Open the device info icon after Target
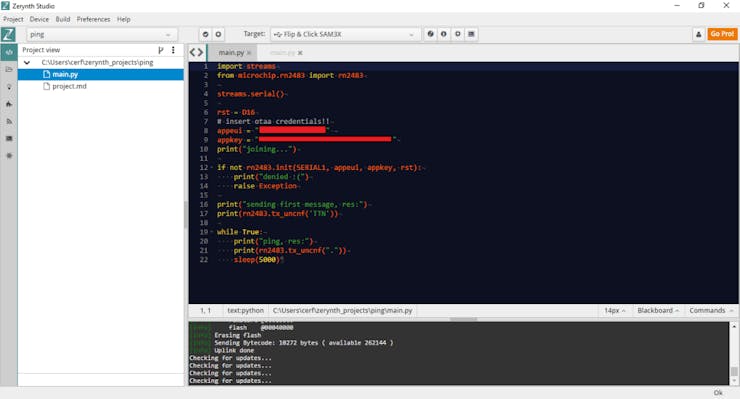The image size is (740, 399). coord(444,34)
